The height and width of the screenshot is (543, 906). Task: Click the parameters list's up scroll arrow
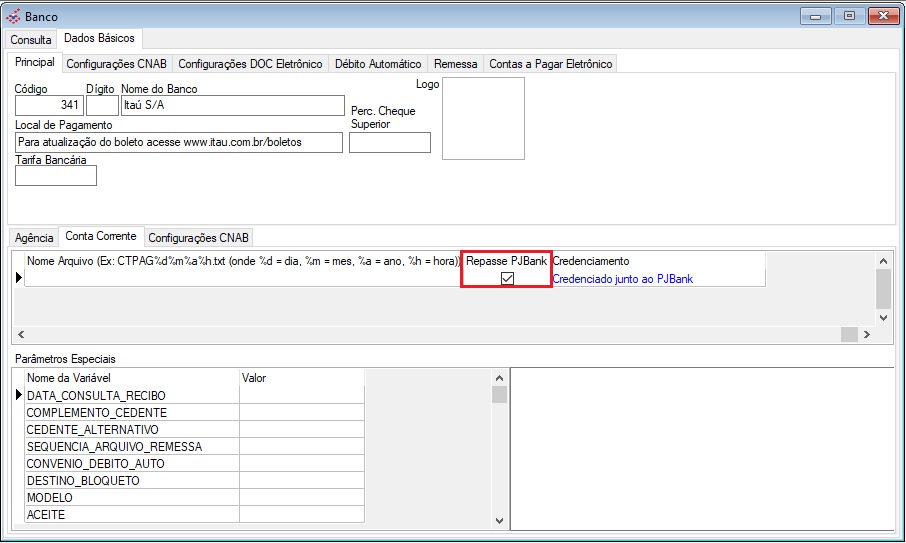(499, 378)
